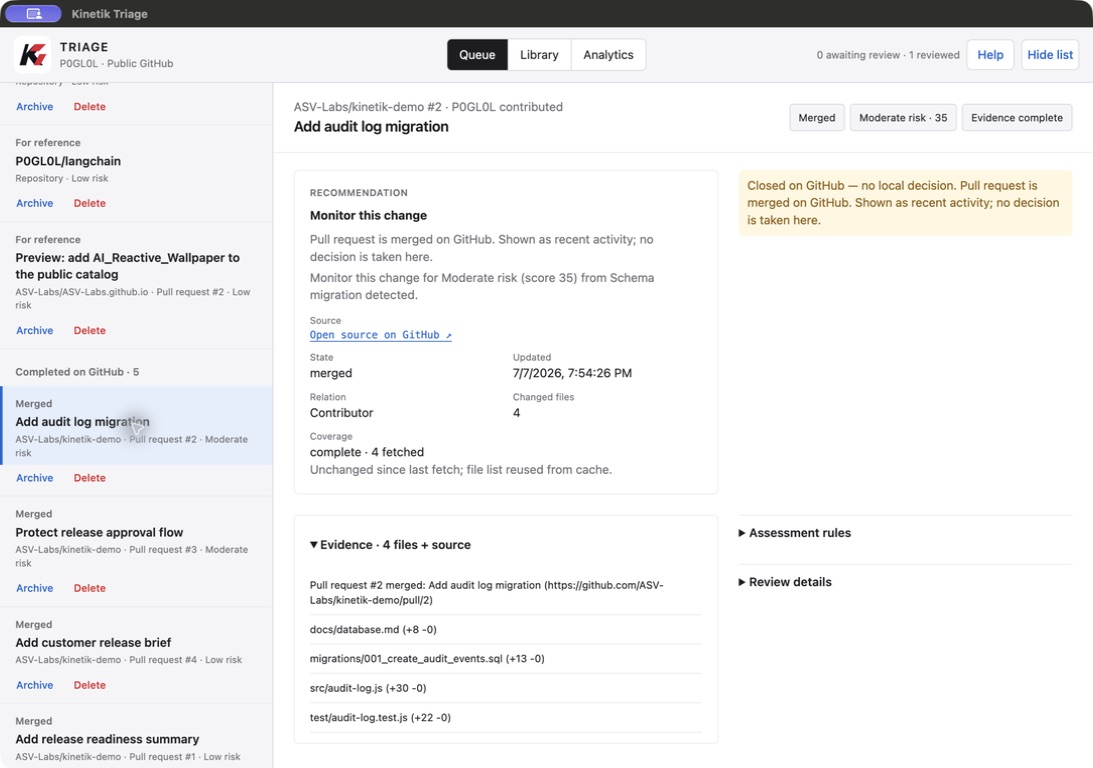
Task: Expand Review details section
Action: click(x=785, y=582)
